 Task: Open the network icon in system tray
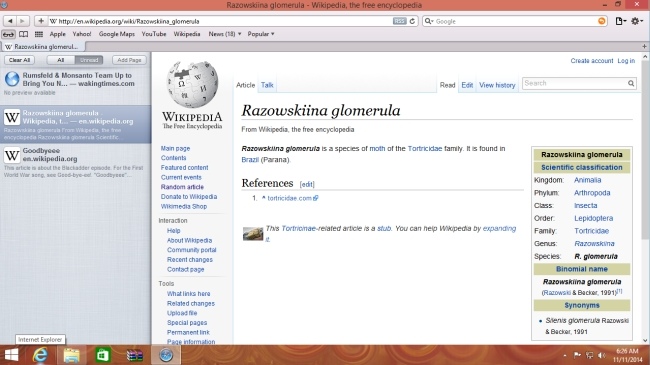tap(589, 355)
